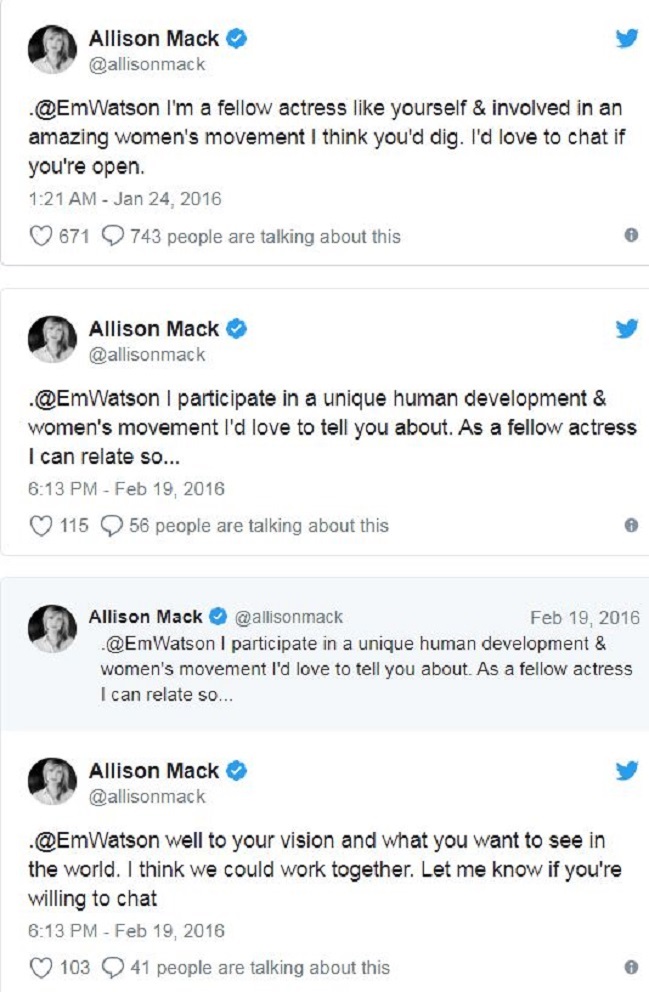This screenshot has width=649, height=992.
Task: Open info icon on the last tweet
Action: [x=631, y=967]
